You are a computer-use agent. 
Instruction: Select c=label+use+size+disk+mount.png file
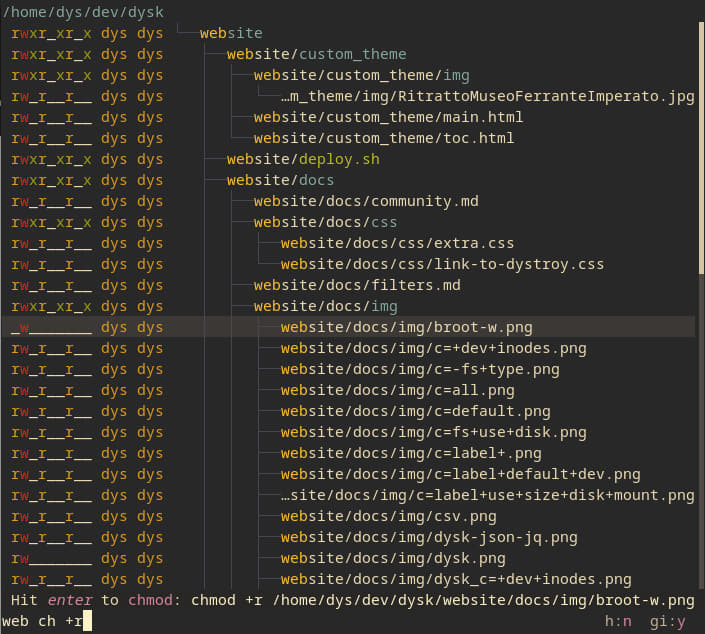point(487,495)
